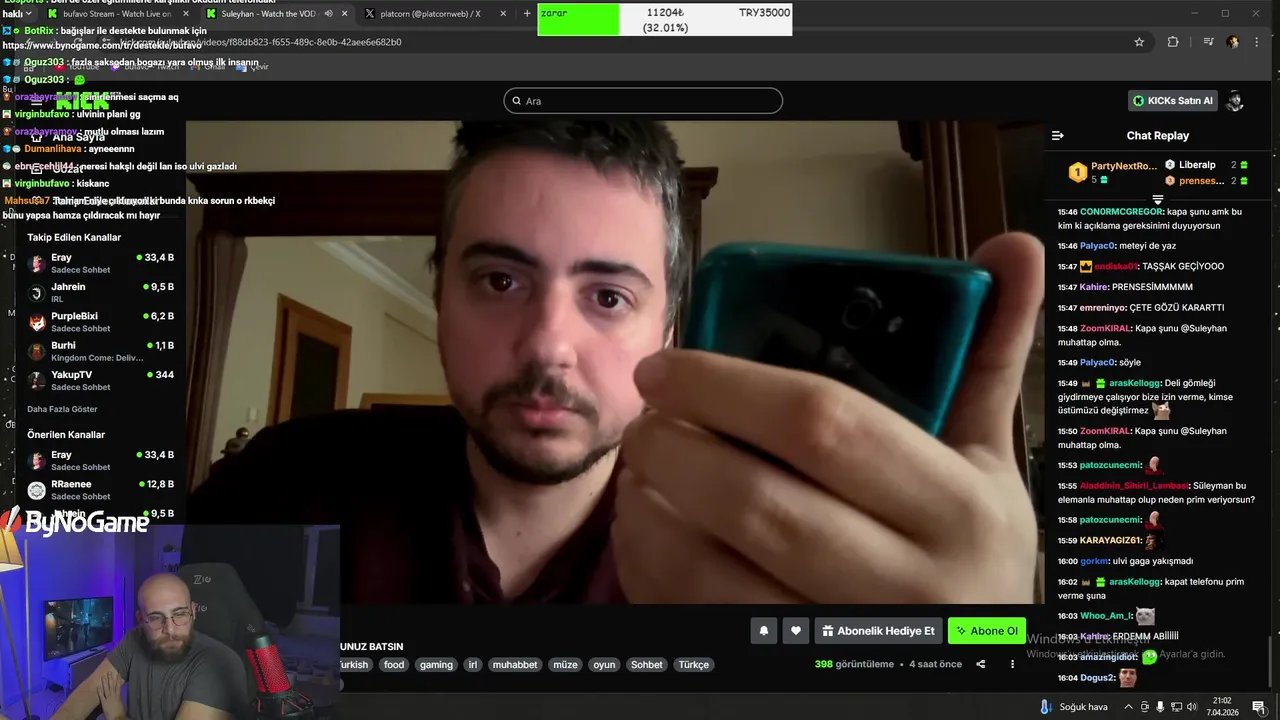
Task: Close the platcorn X browser tab
Action: 503,14
